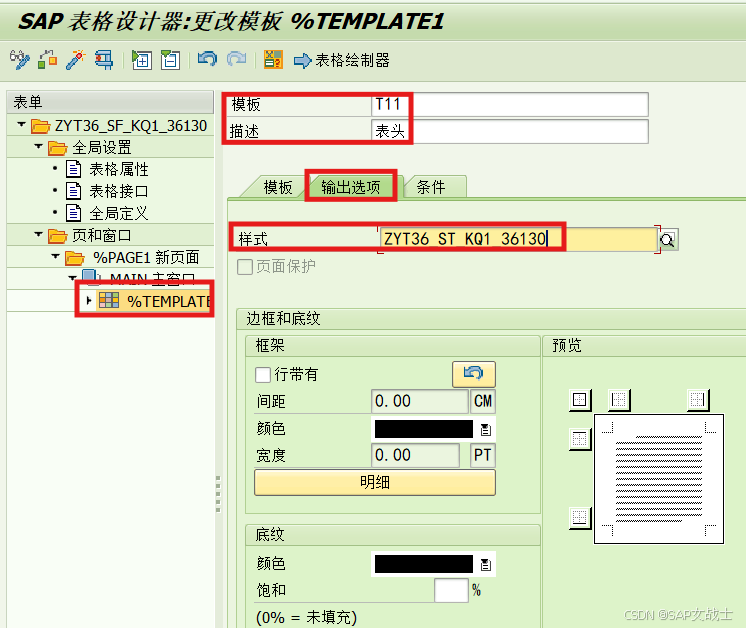746x628 pixels.
Task: Collapse the ZYT36_SF_KQ1_36130 form node
Action: (x=21, y=125)
